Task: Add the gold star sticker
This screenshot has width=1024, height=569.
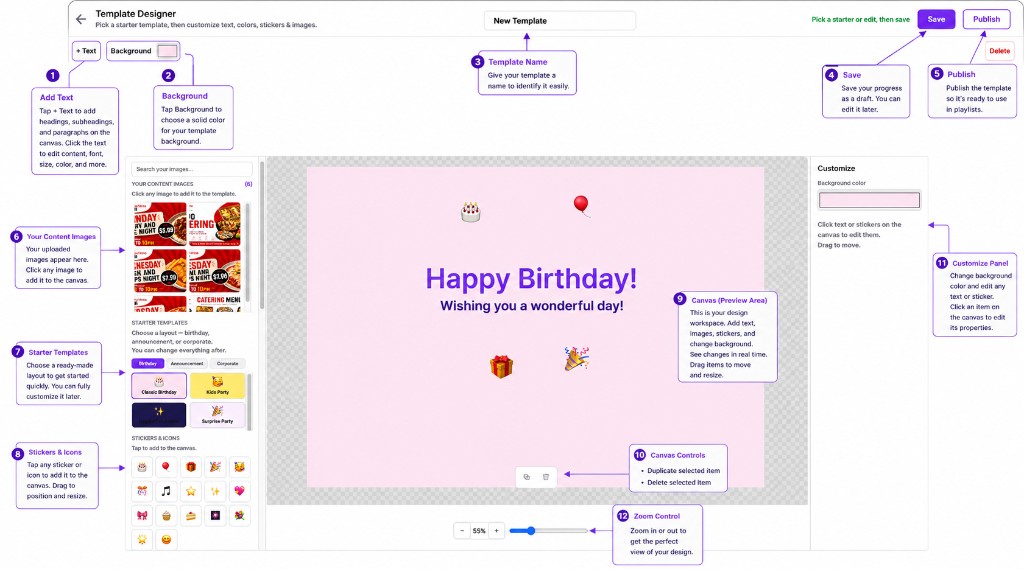Action: [191, 491]
